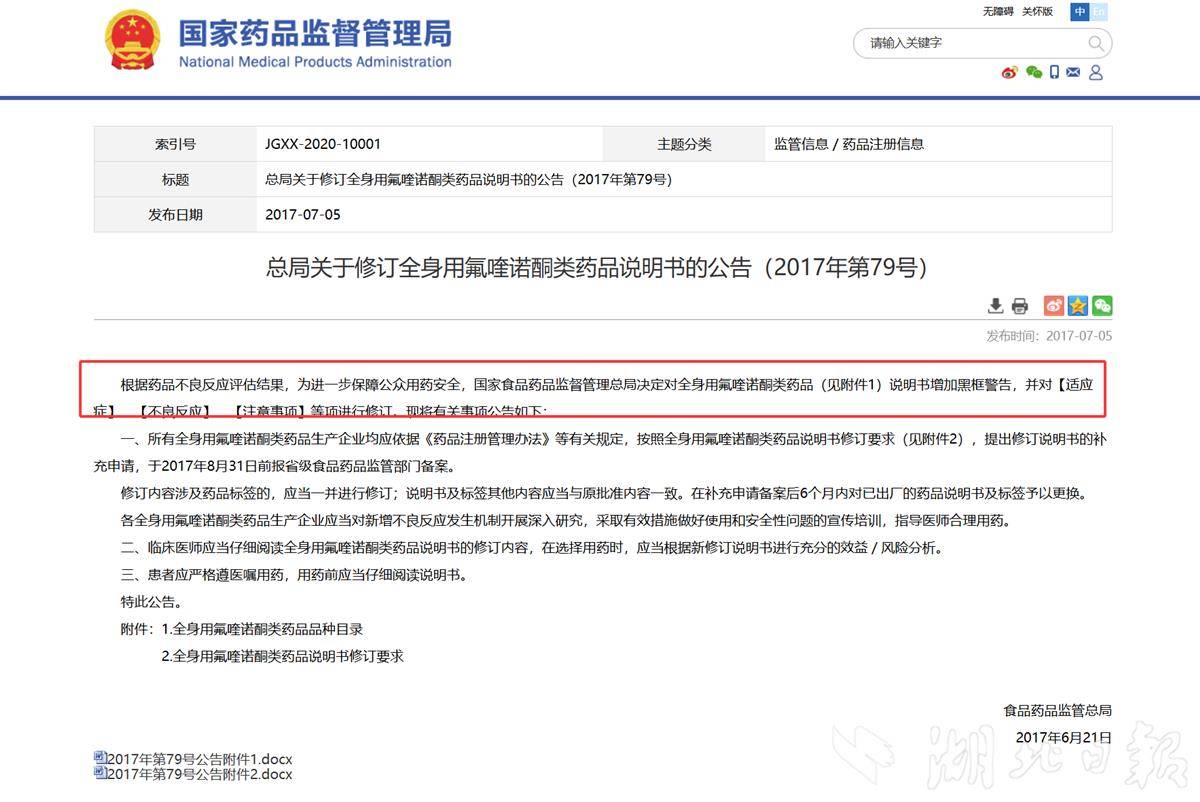1200x802 pixels.
Task: Print the announcement with the printer icon
Action: [x=1020, y=306]
